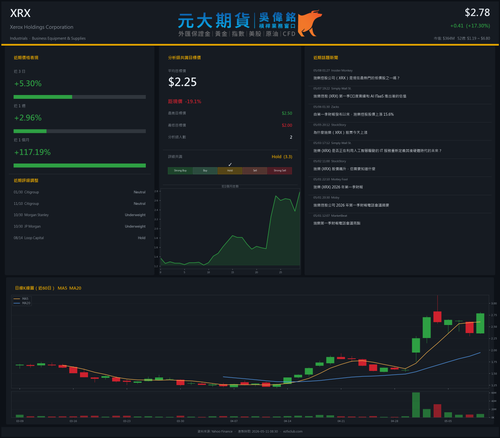
Task: Click the +117.19% full progress bar
Action: pos(79,165)
